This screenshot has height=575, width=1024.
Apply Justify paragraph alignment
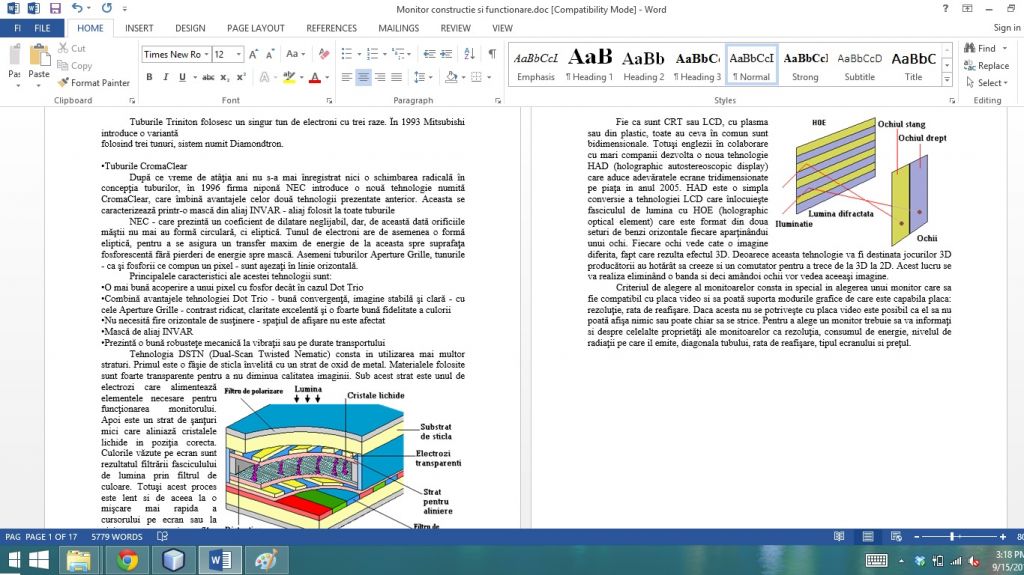398,77
